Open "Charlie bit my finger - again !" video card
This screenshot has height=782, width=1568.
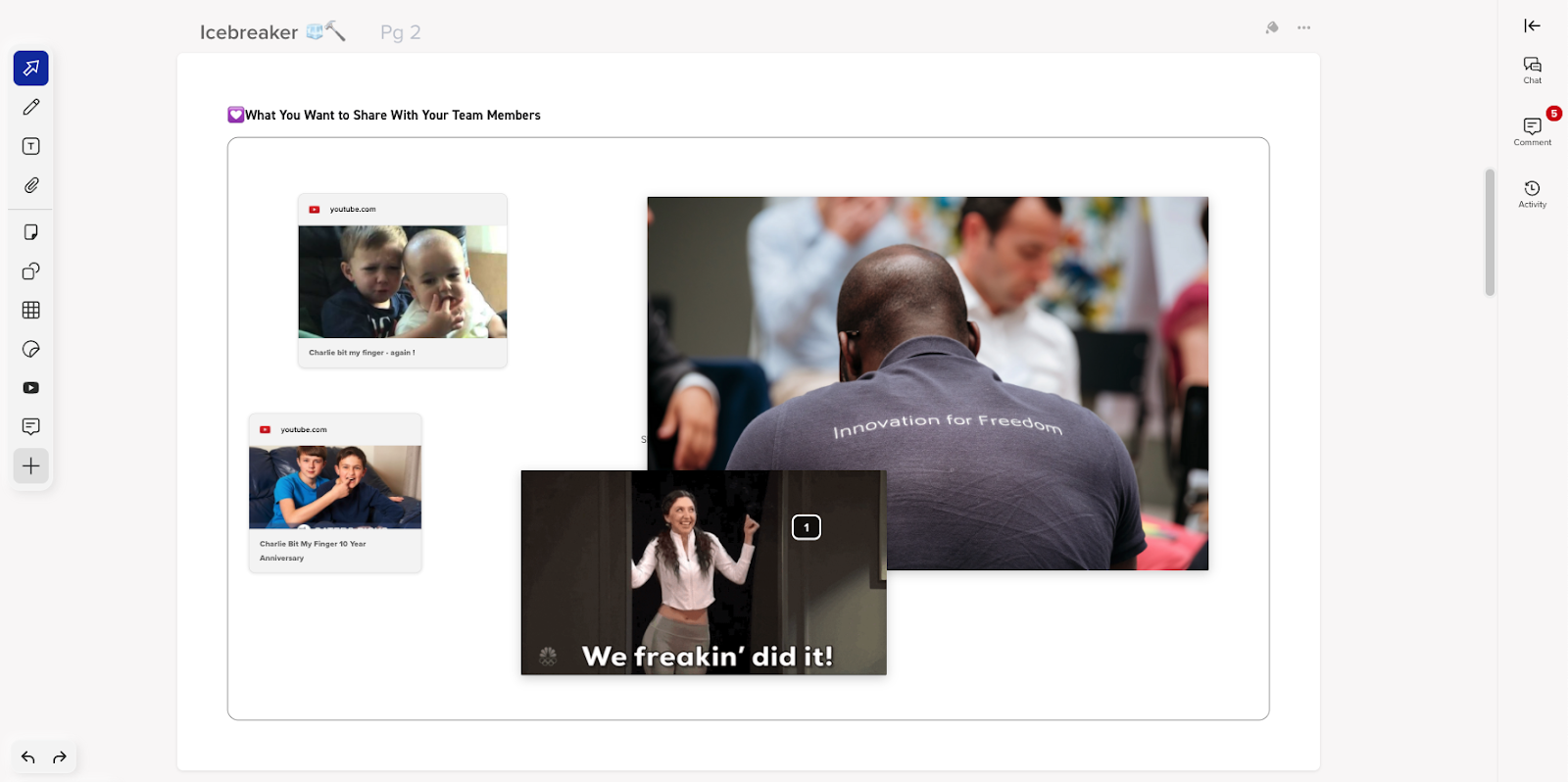tap(402, 281)
